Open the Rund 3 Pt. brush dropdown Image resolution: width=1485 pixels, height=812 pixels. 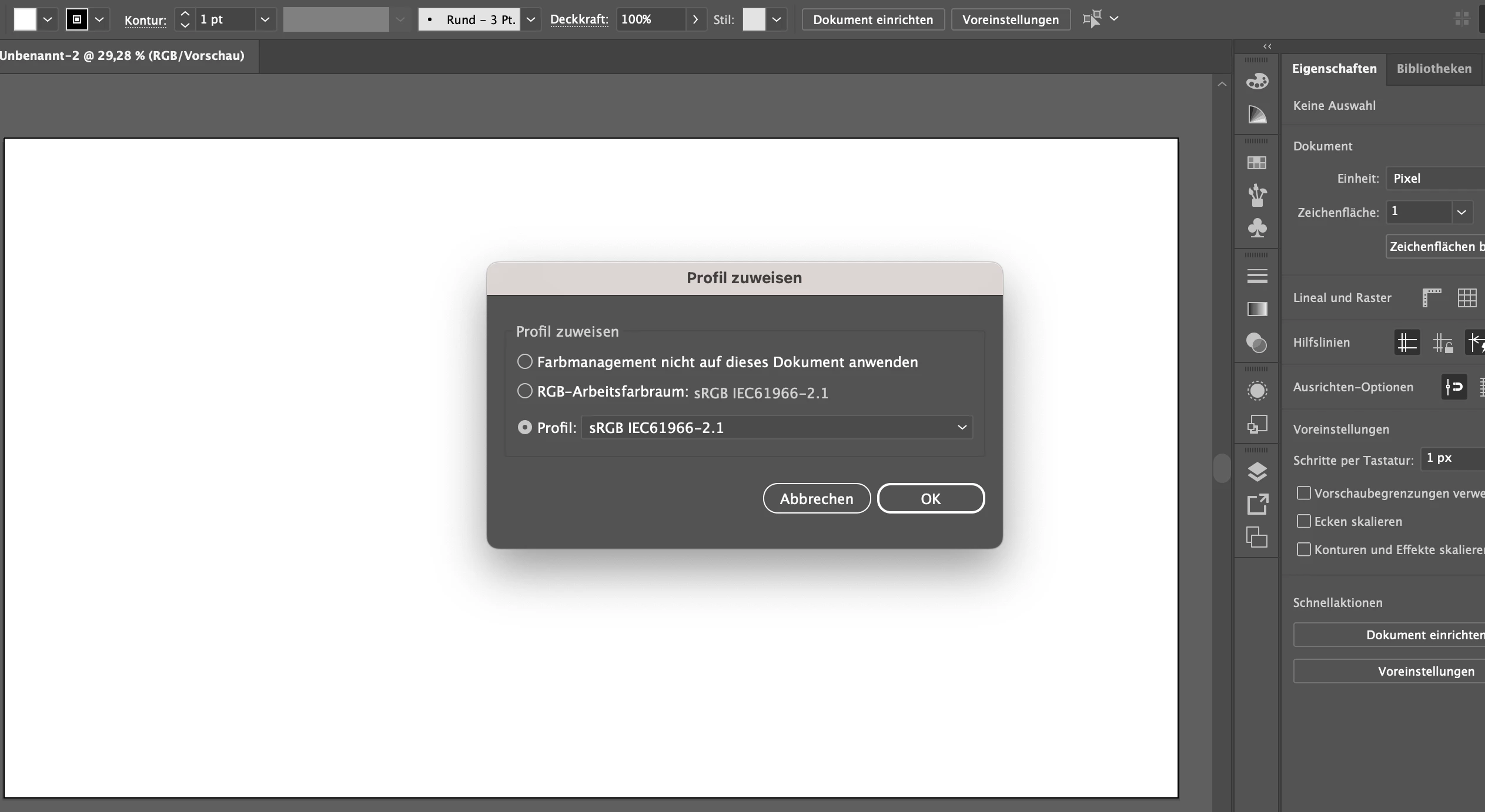tap(531, 19)
